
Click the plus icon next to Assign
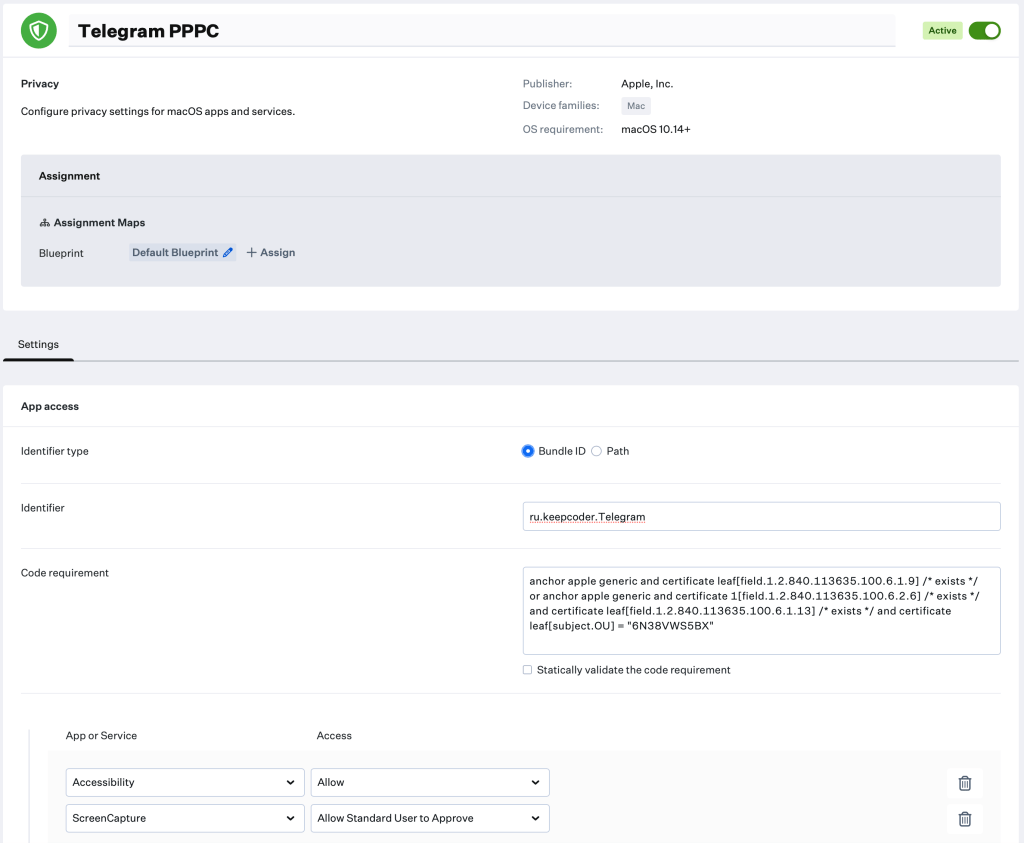point(252,253)
